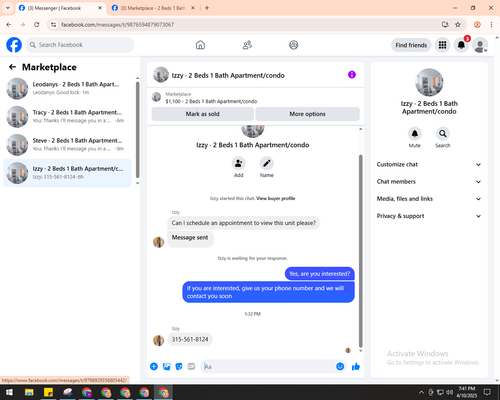The height and width of the screenshot is (400, 500).
Task: Expand Customize chat section
Action: click(429, 164)
